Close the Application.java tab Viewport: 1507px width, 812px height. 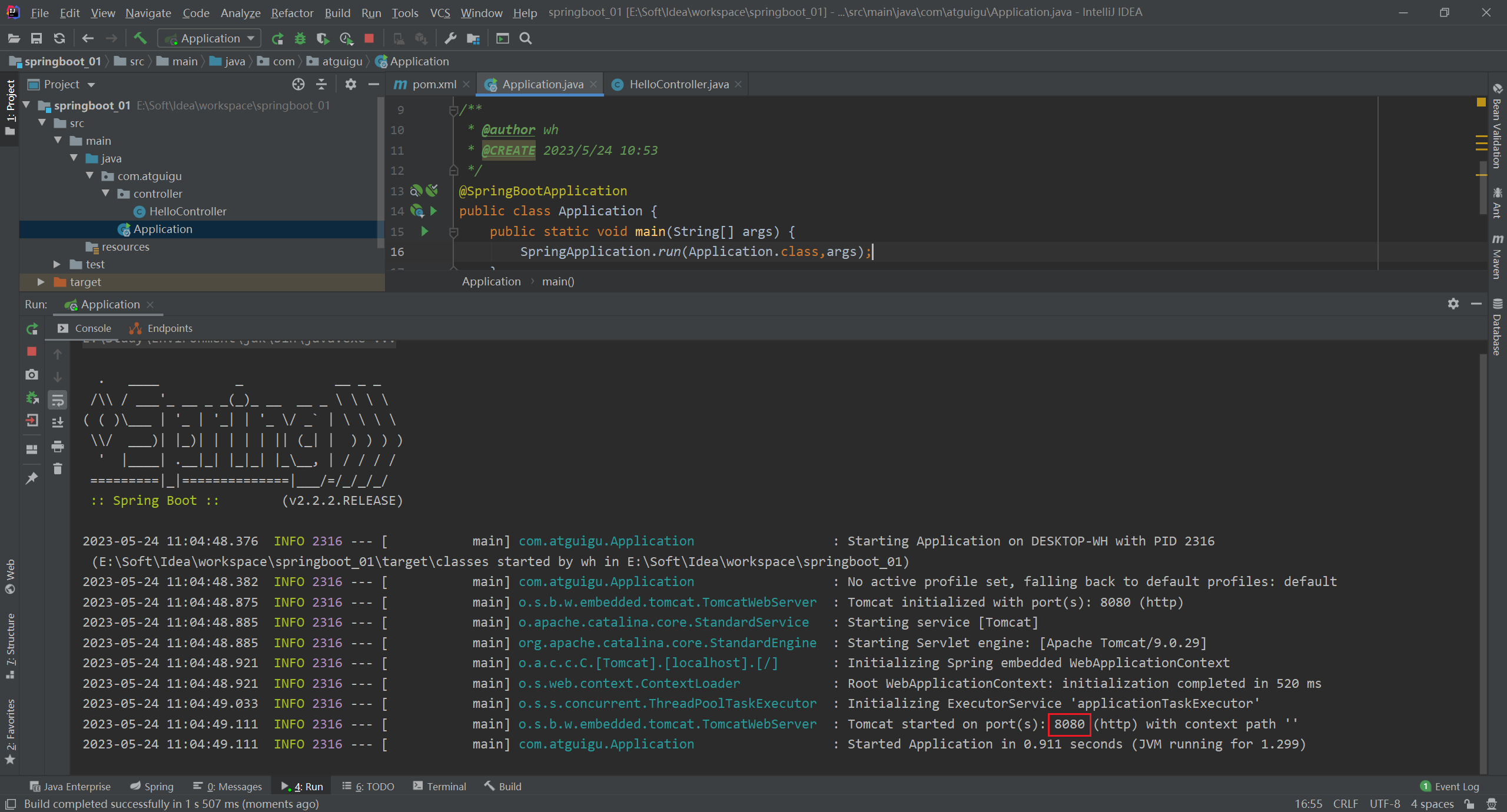[x=593, y=84]
